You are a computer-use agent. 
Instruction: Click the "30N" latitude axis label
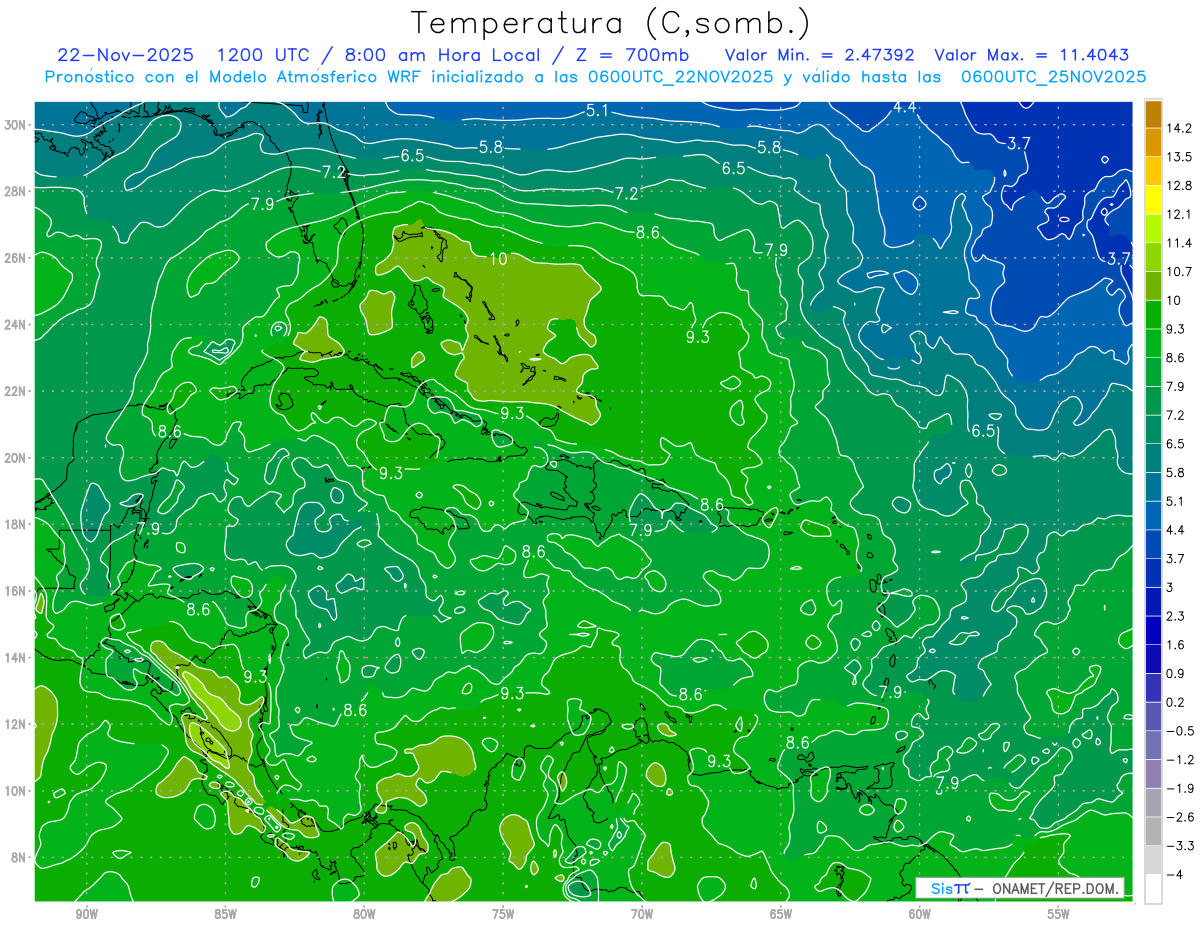[x=16, y=125]
